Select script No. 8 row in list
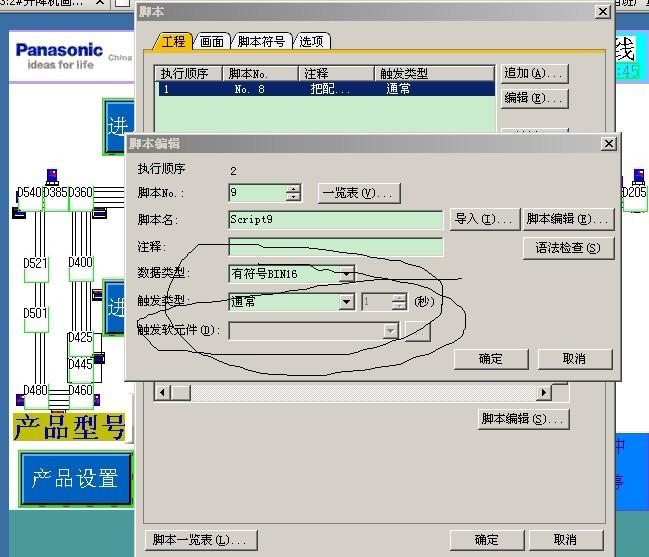 click(x=325, y=89)
